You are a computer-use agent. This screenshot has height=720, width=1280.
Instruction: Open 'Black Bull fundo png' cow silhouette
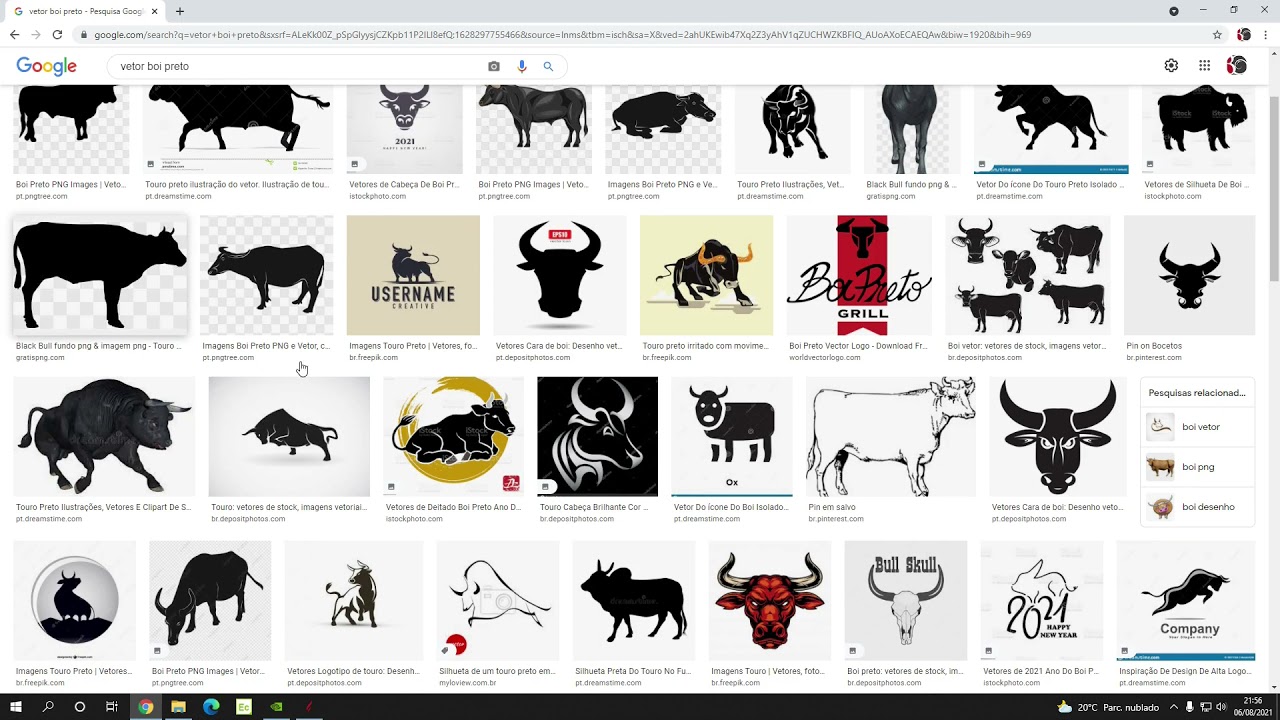click(x=100, y=276)
